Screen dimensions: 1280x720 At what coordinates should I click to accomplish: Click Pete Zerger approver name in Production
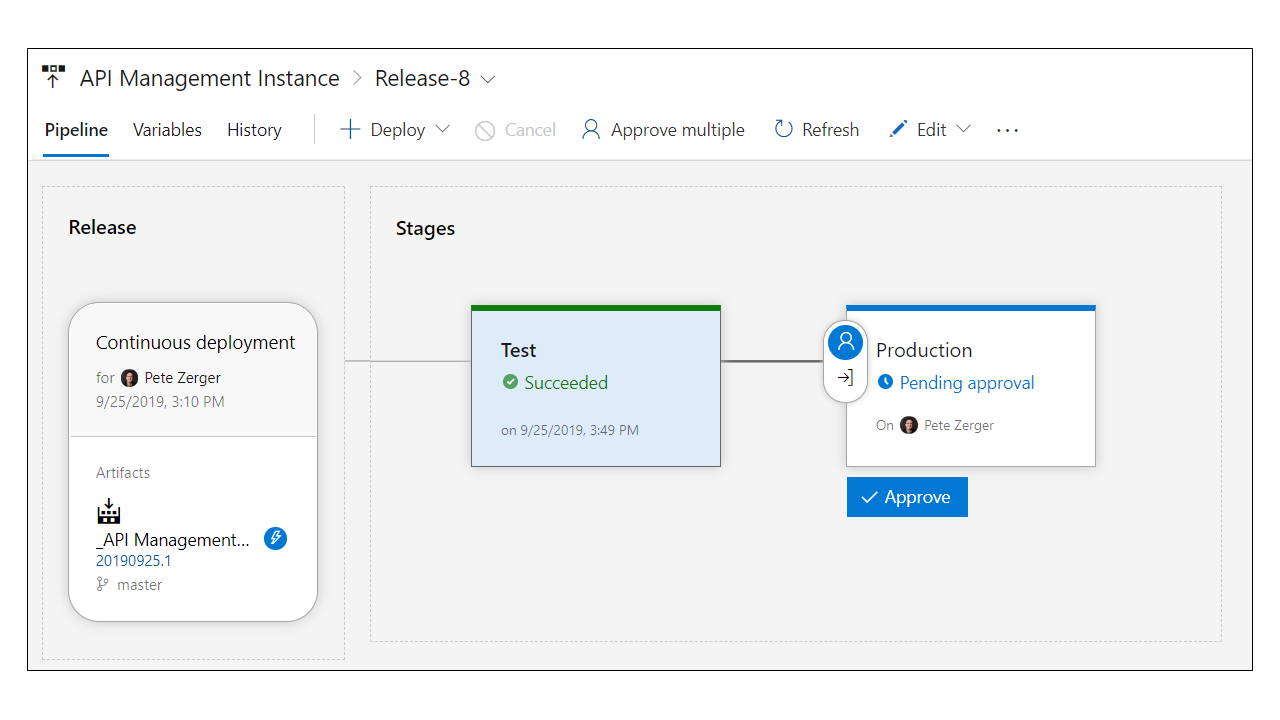[959, 425]
